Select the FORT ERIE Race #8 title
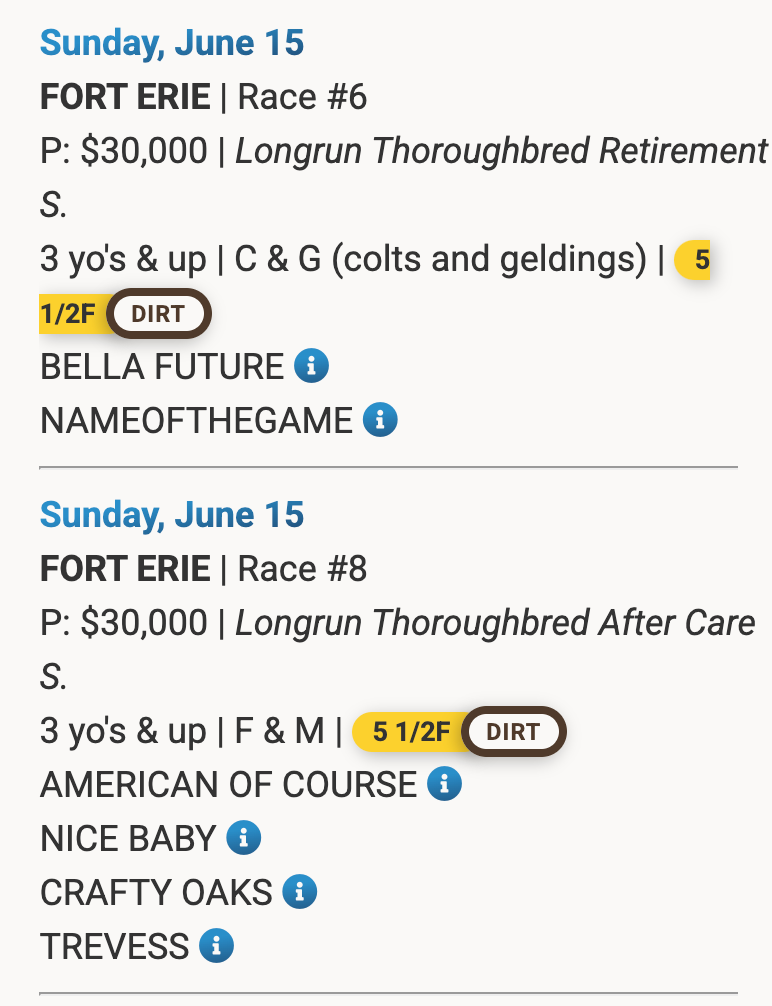The image size is (772, 1006). 203,568
